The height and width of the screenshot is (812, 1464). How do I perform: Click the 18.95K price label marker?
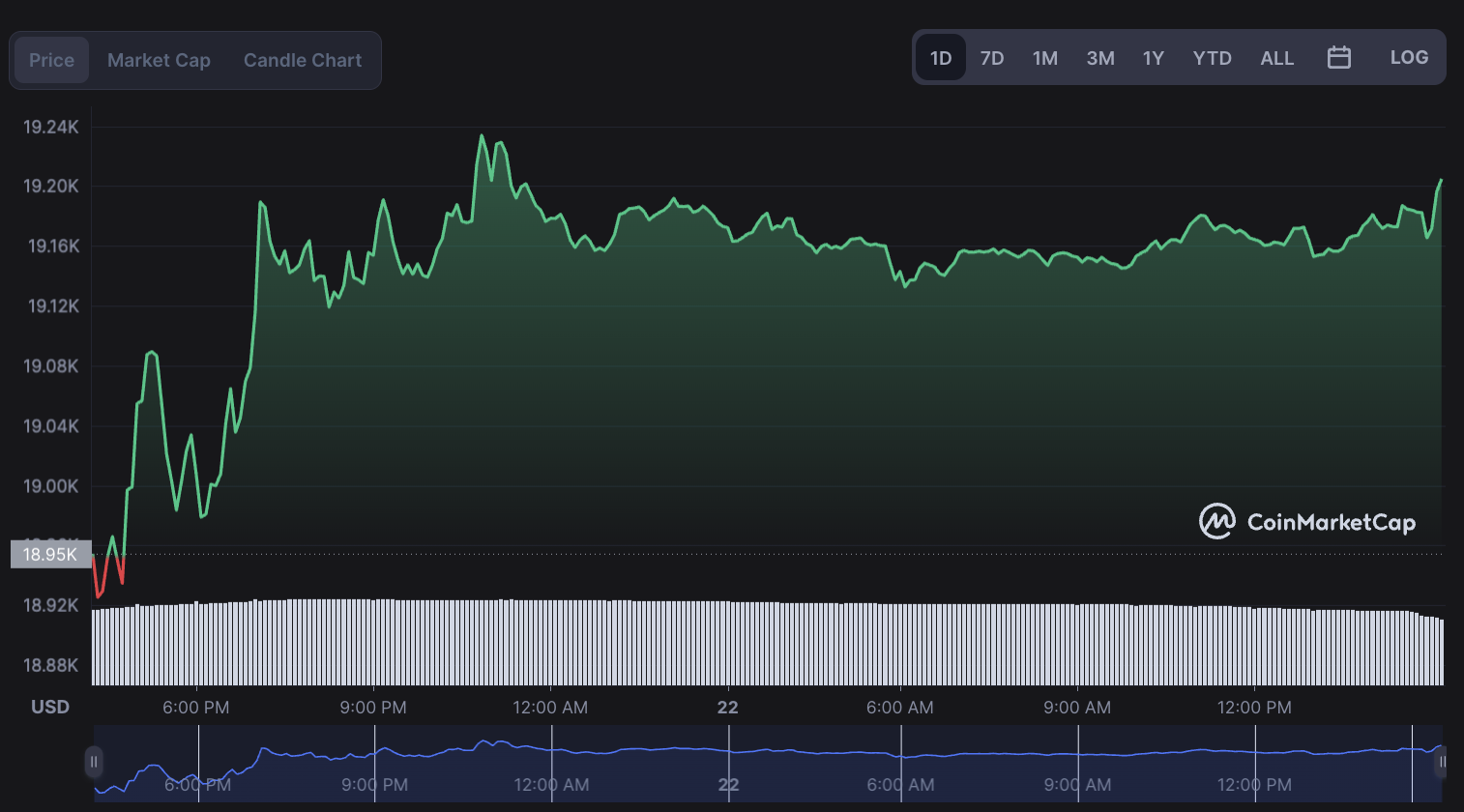[50, 554]
